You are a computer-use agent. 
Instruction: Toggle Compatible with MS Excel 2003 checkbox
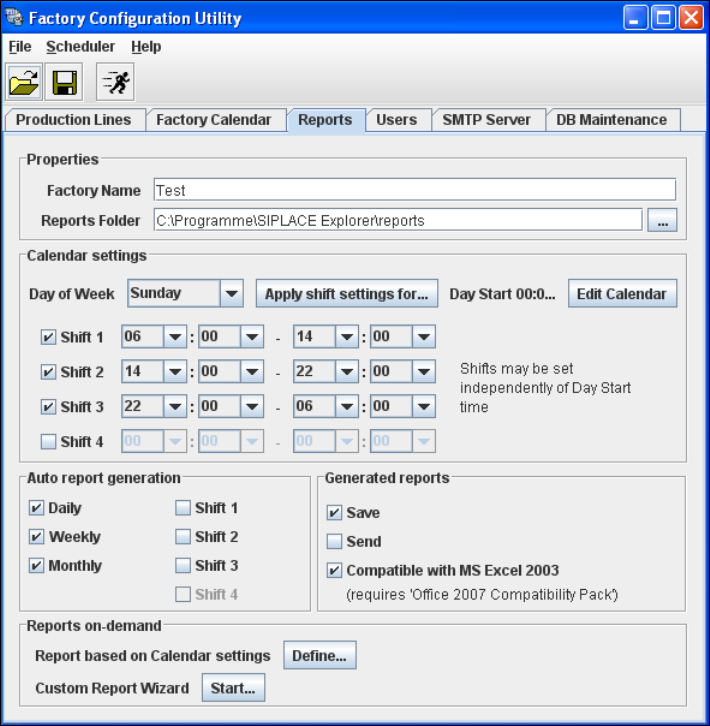coord(334,570)
